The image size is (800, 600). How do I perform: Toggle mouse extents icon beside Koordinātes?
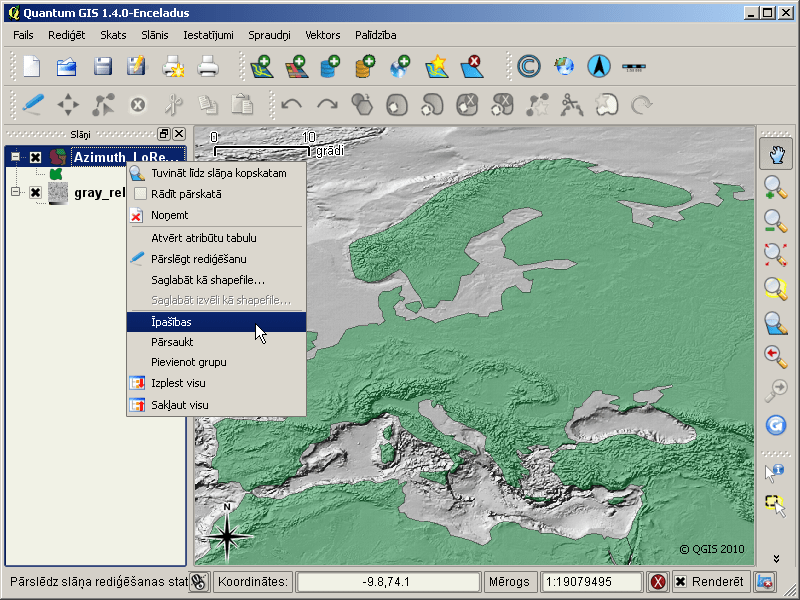point(198,582)
